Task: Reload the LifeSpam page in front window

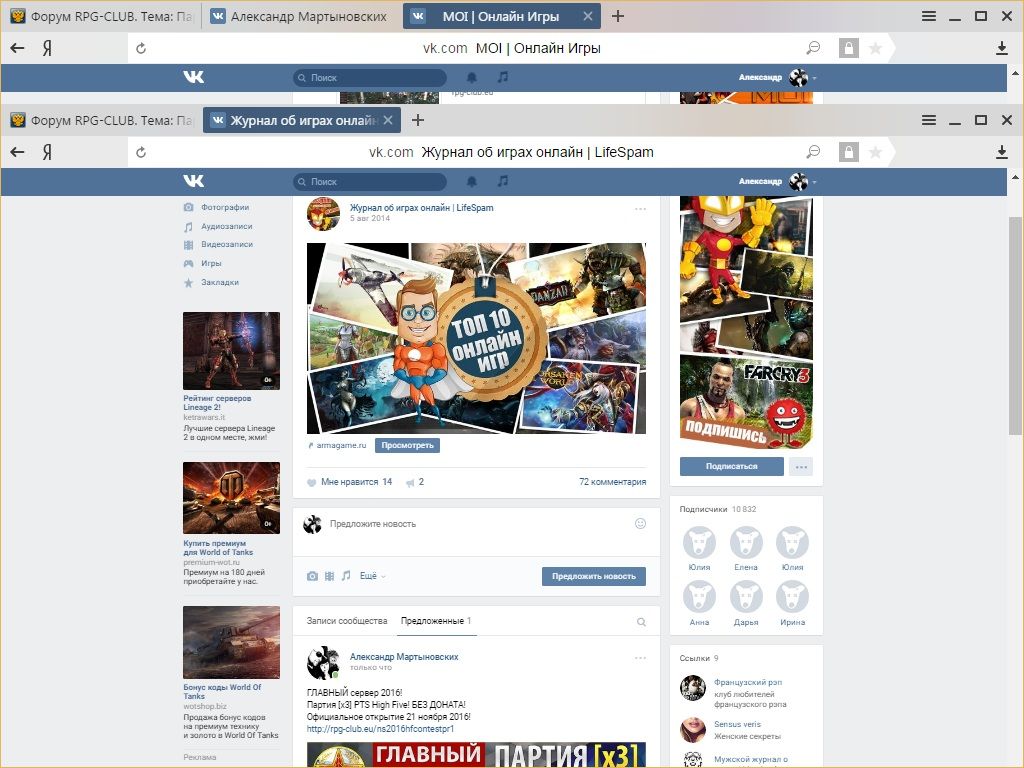Action: tap(141, 153)
